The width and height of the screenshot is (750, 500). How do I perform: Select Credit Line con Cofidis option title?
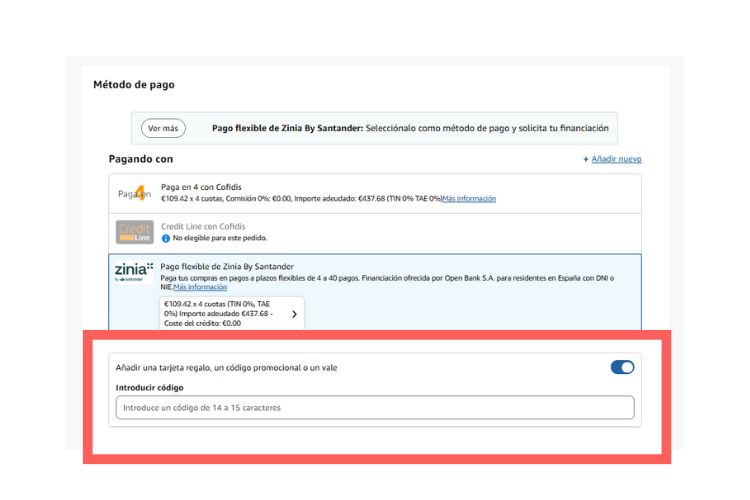(203, 227)
